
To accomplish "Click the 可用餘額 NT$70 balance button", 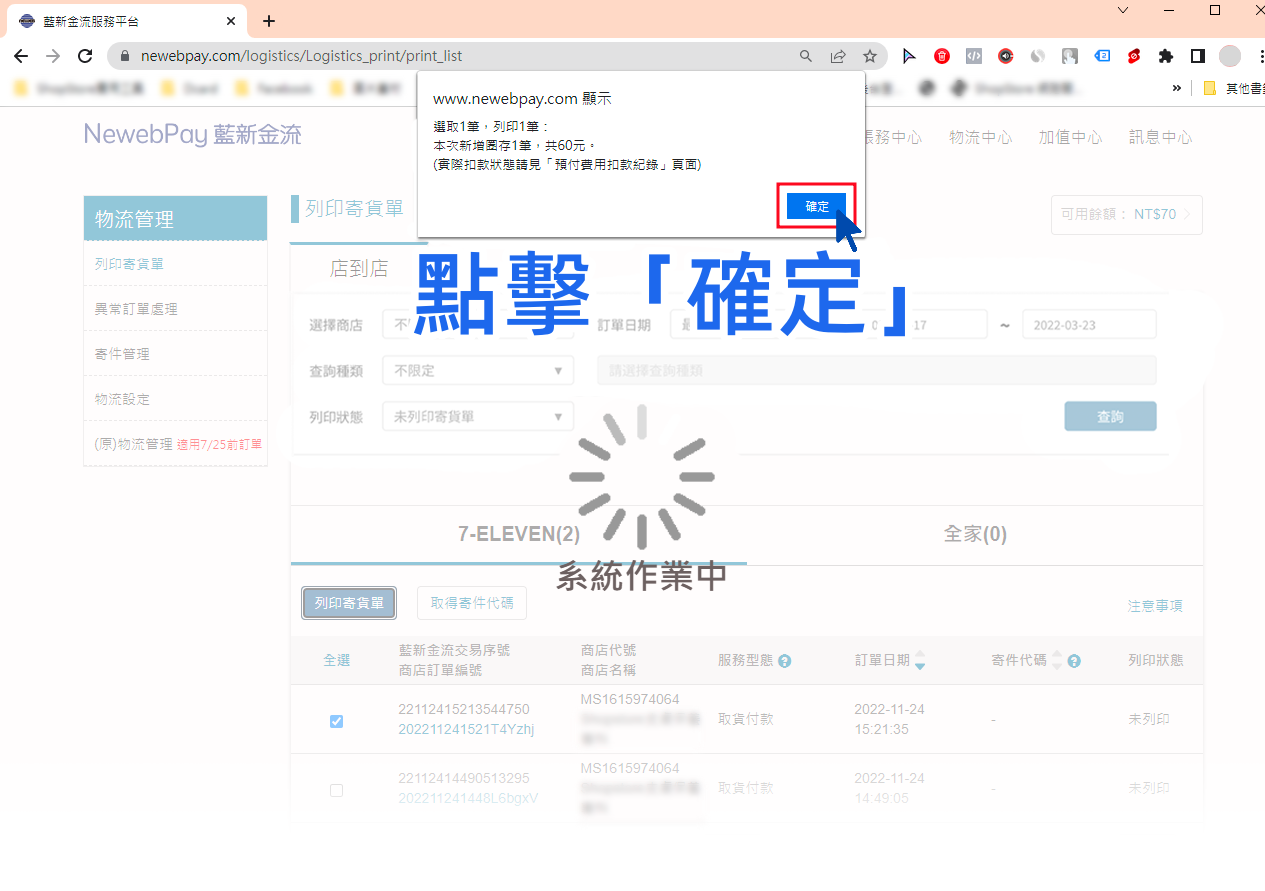I will tap(1127, 214).
